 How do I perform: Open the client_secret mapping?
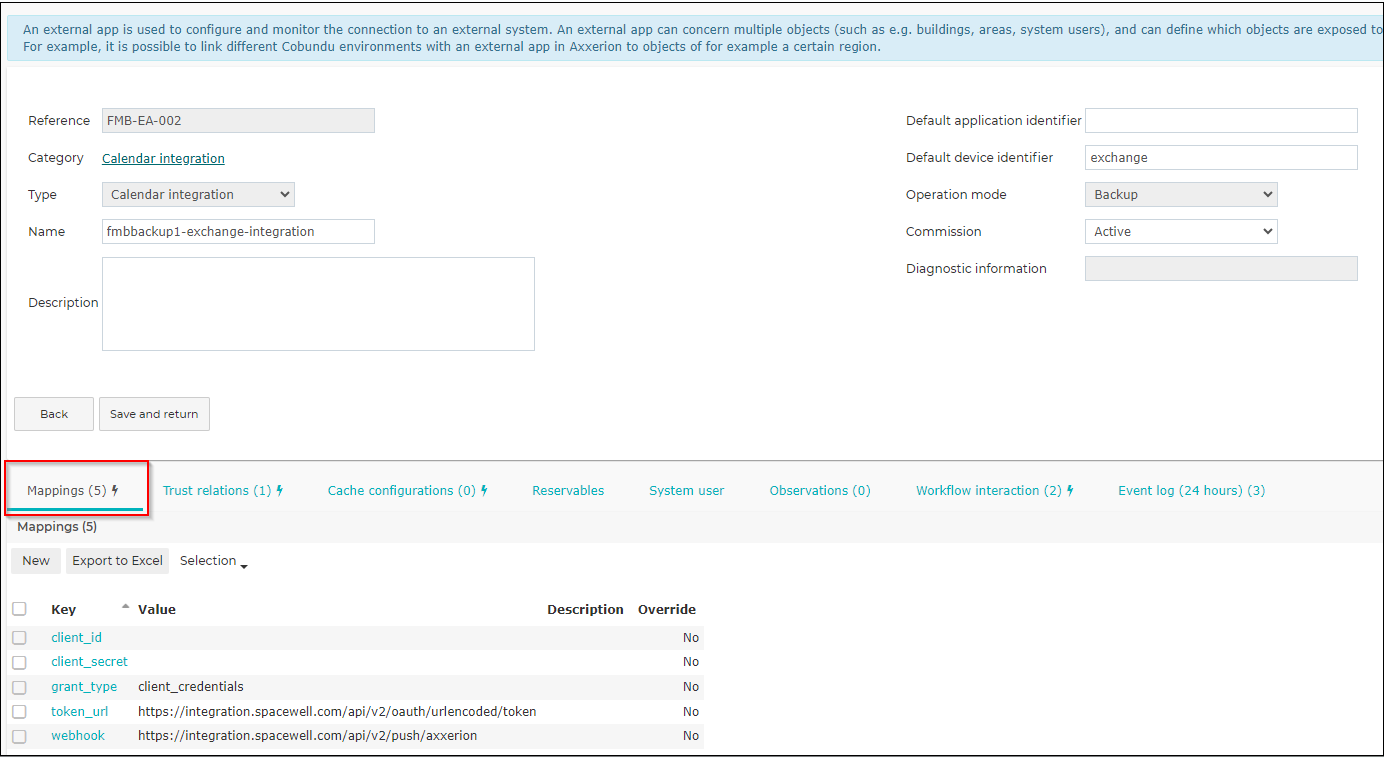pyautogui.click(x=89, y=661)
